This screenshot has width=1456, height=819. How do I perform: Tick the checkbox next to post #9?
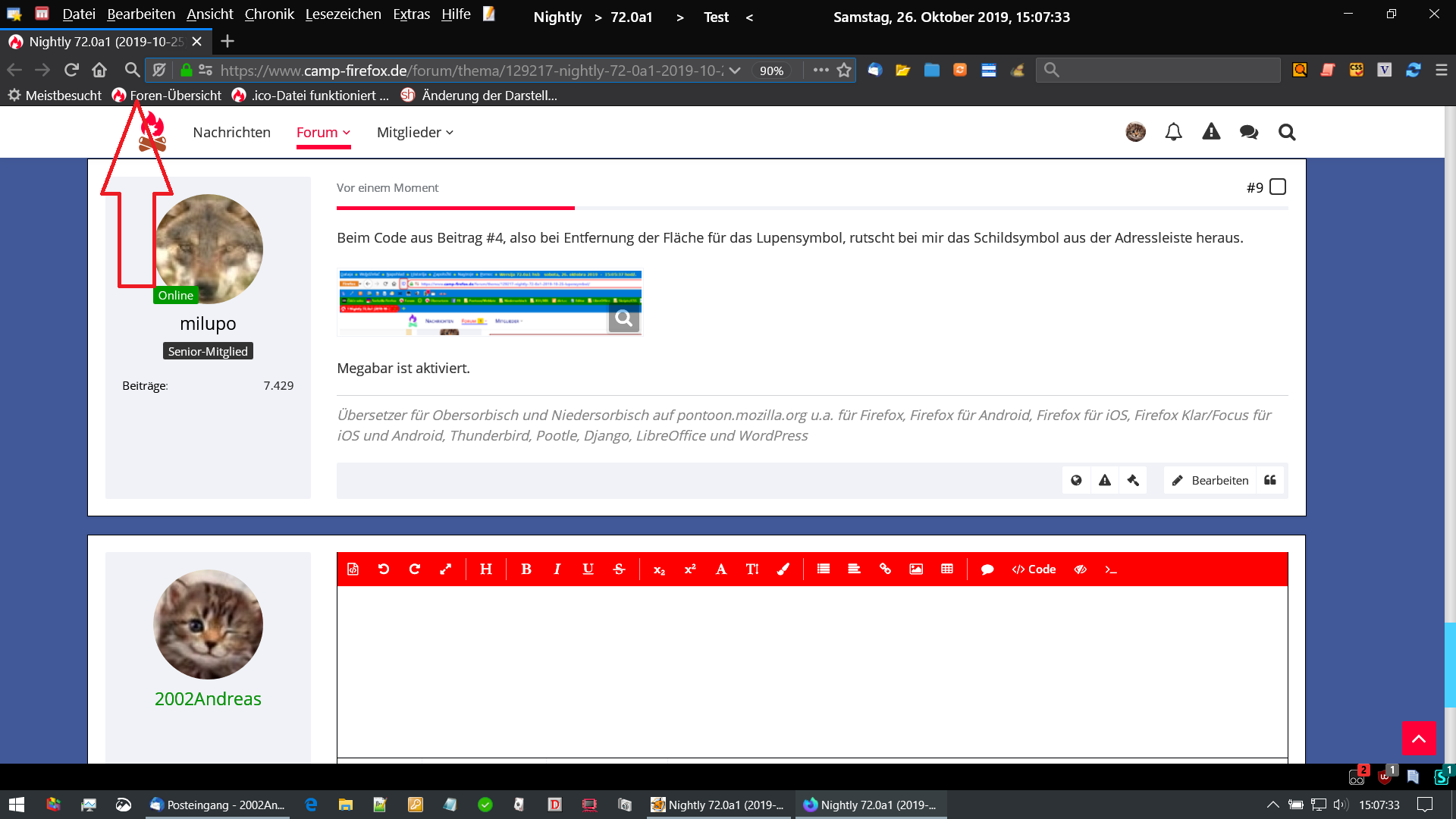[1278, 187]
